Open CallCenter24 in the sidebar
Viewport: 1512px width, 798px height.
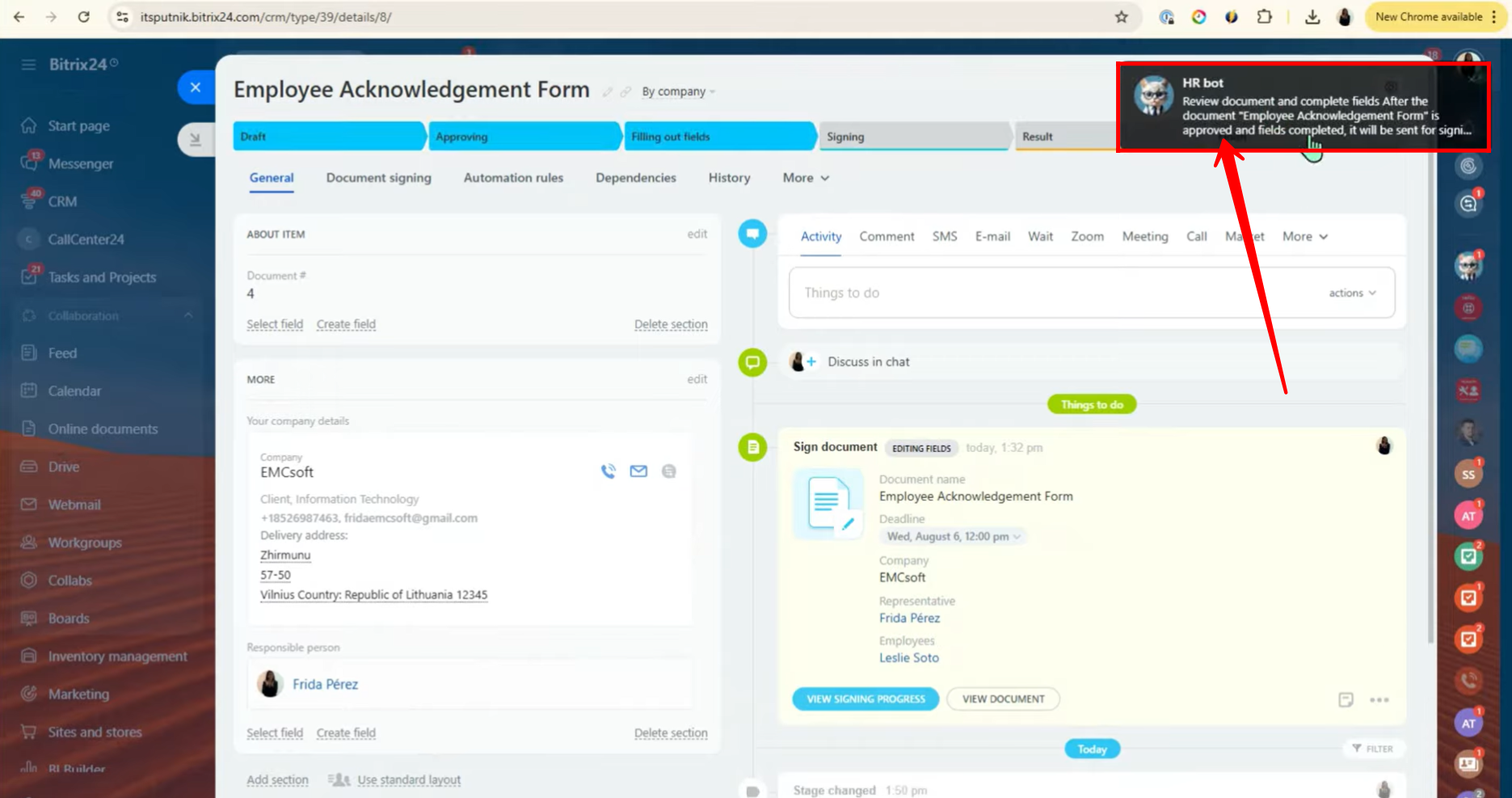(x=86, y=239)
